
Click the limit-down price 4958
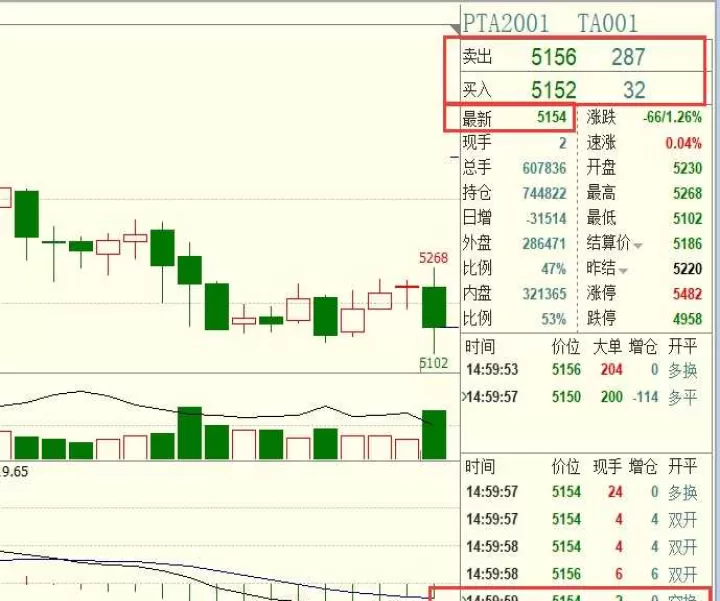(x=687, y=319)
